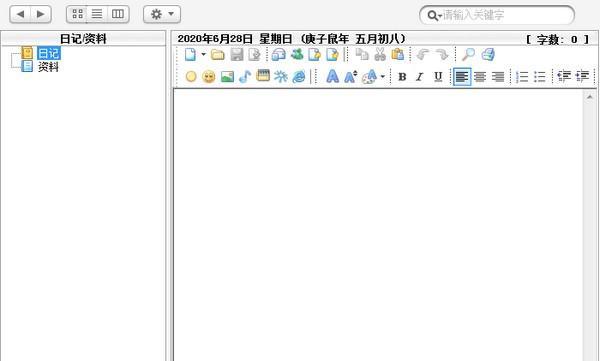Increase indent with the right-arrow indent icon
This screenshot has height=361, width=600.
pyautogui.click(x=582, y=77)
